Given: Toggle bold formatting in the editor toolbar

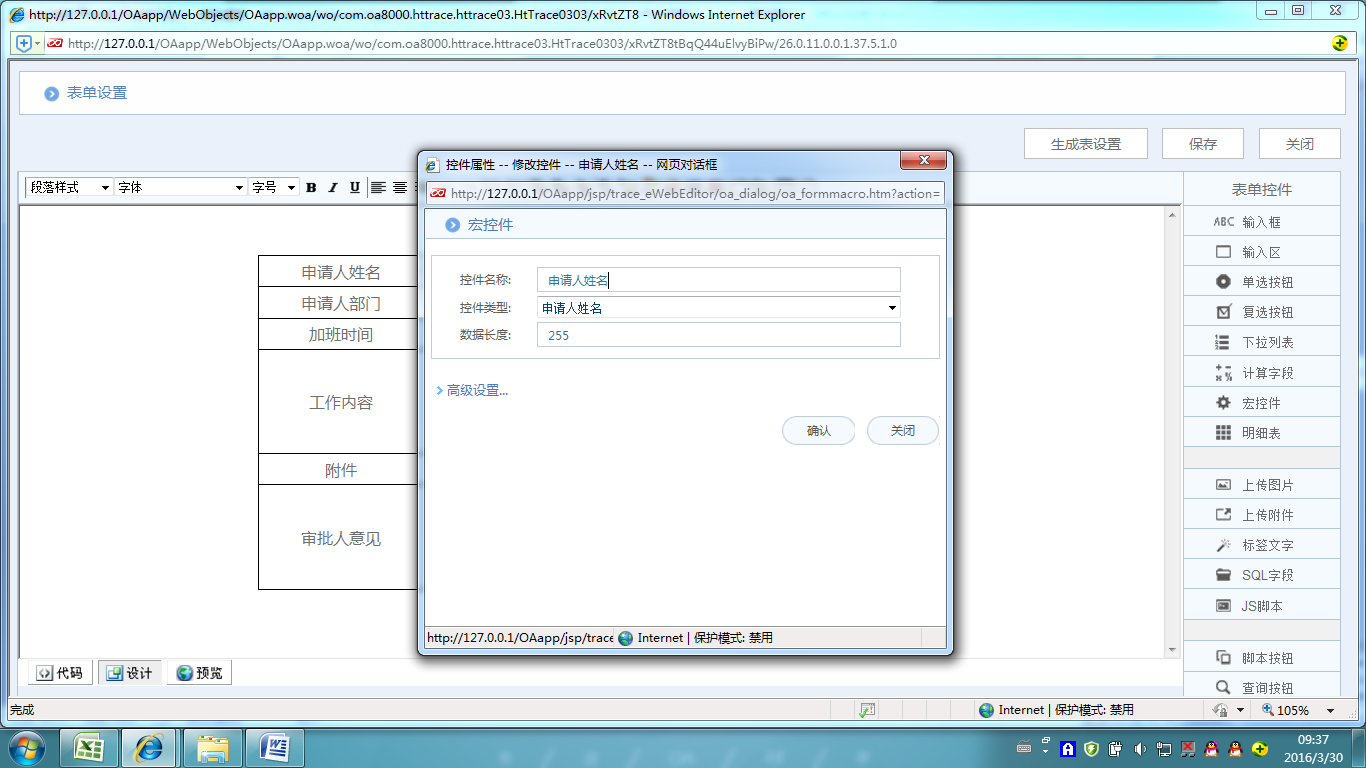Looking at the screenshot, I should (x=311, y=187).
